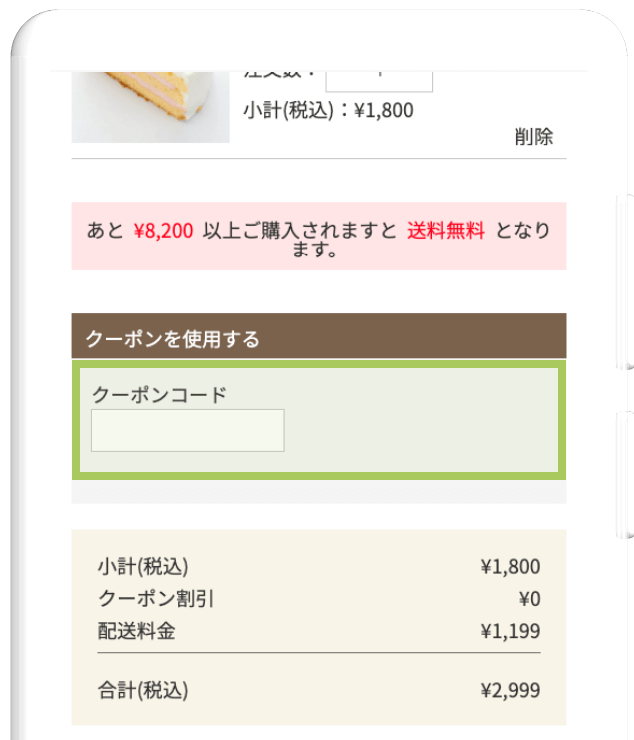The height and width of the screenshot is (740, 634).
Task: Click the red ¥8,200 amount in banner
Action: [x=163, y=231]
